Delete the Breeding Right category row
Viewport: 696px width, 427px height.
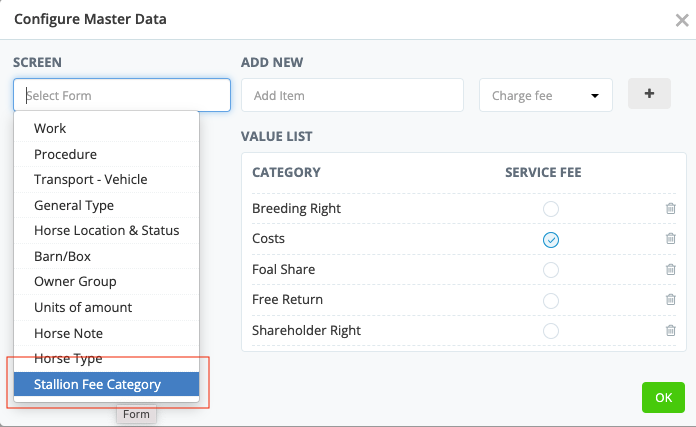[670, 209]
